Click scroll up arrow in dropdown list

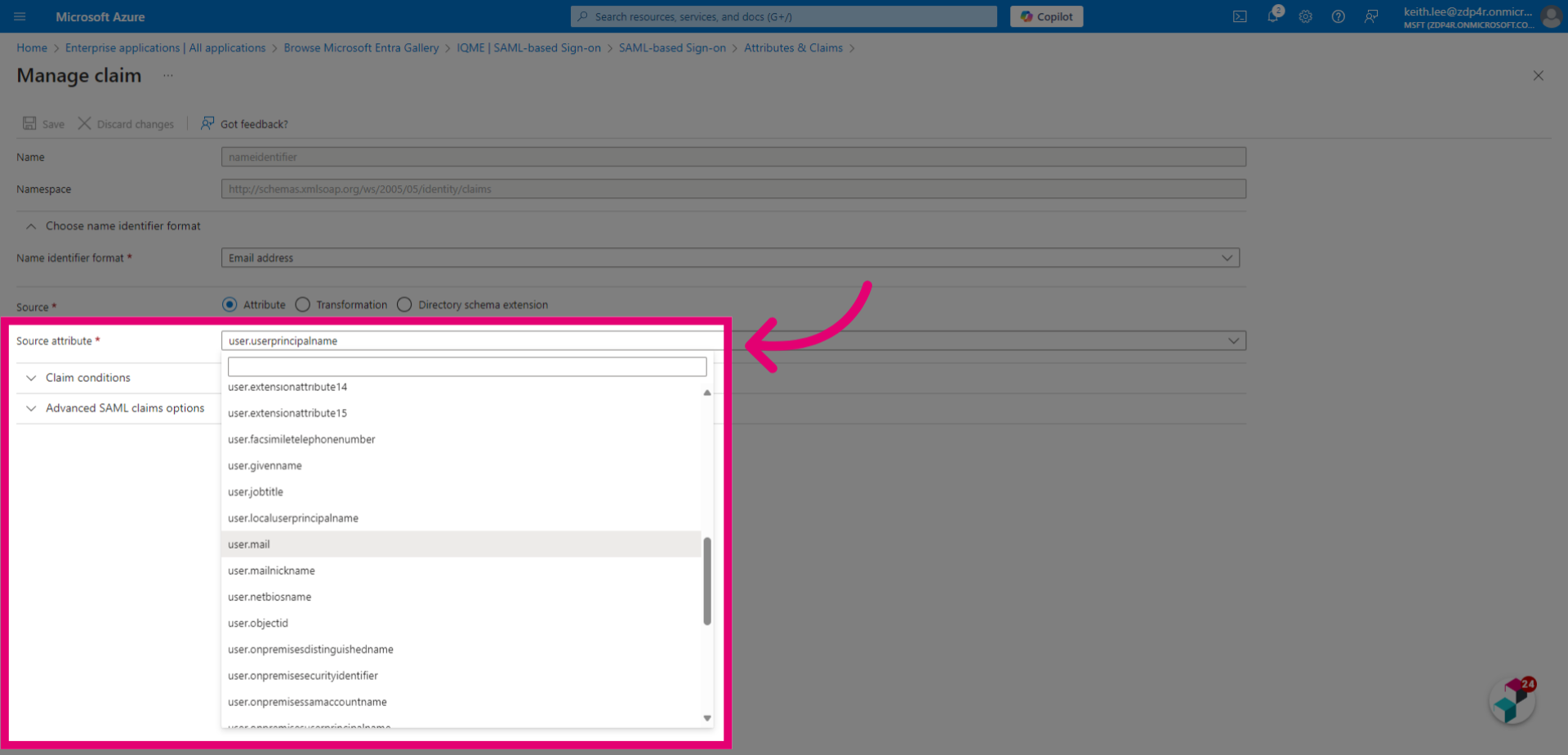click(x=707, y=393)
